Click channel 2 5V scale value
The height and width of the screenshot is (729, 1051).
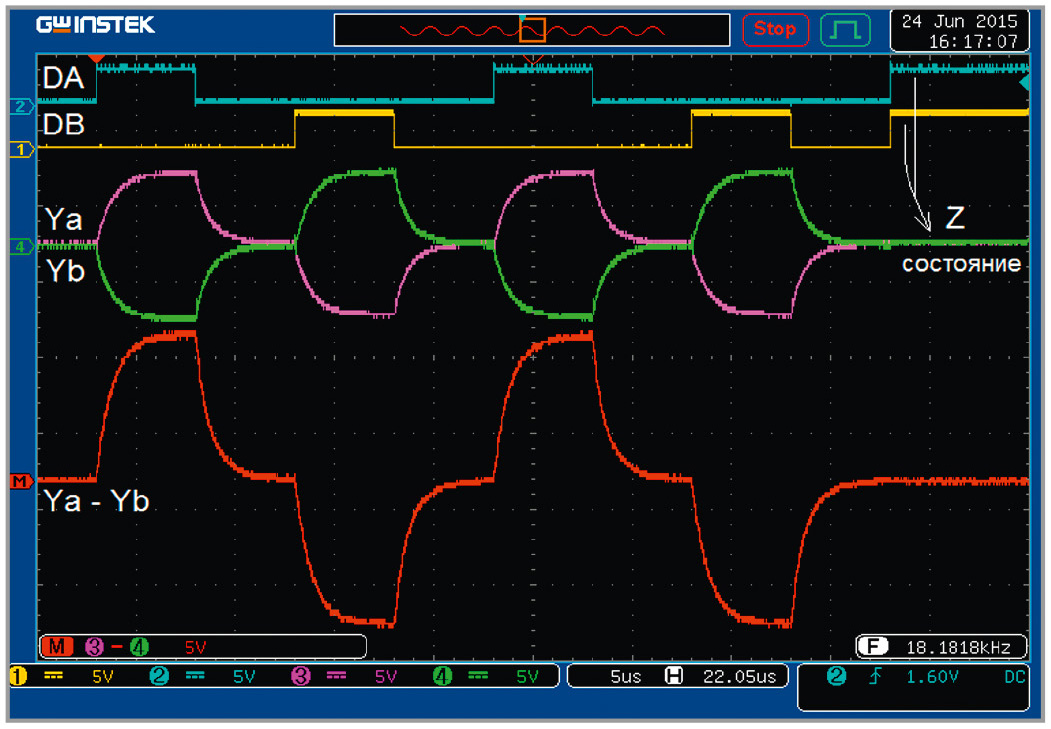[244, 677]
